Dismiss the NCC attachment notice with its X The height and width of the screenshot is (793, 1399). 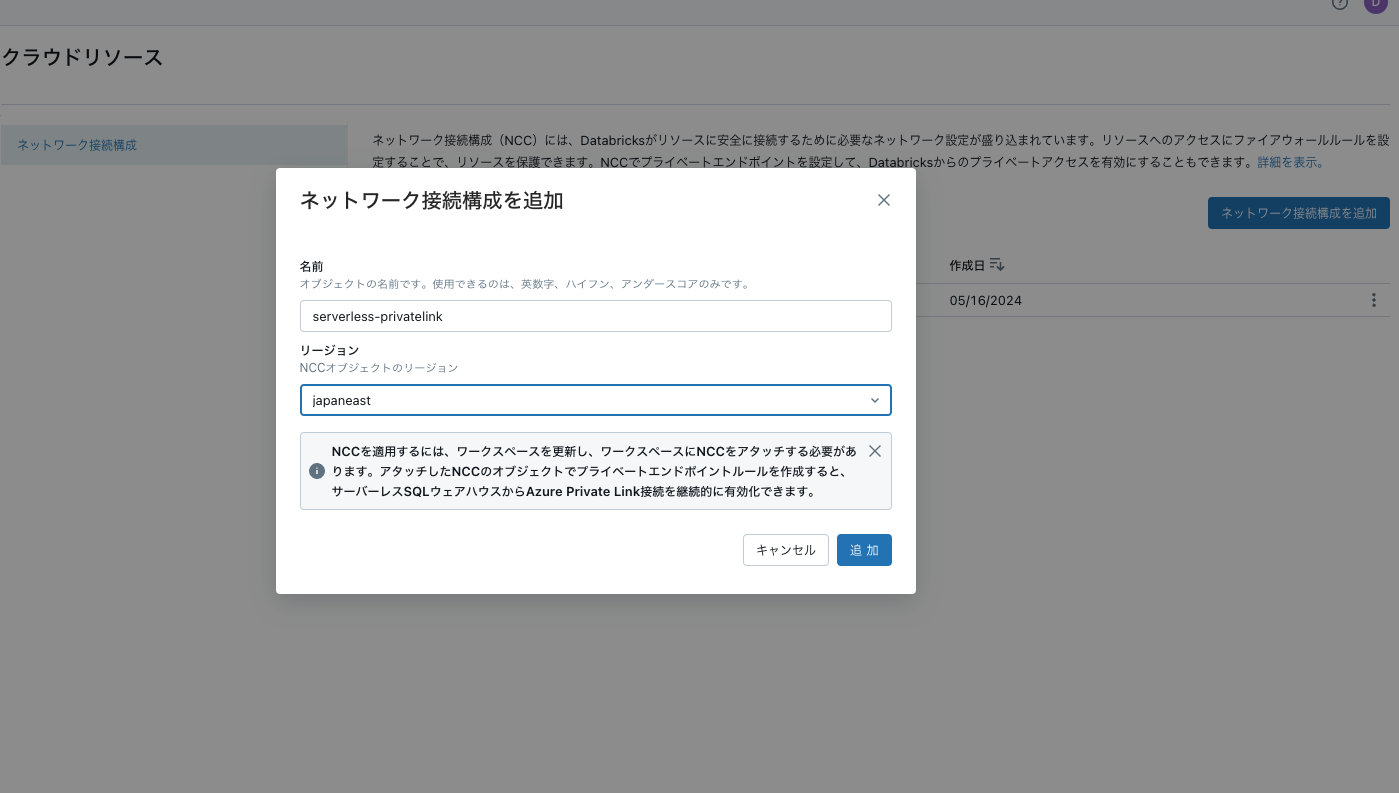click(875, 451)
